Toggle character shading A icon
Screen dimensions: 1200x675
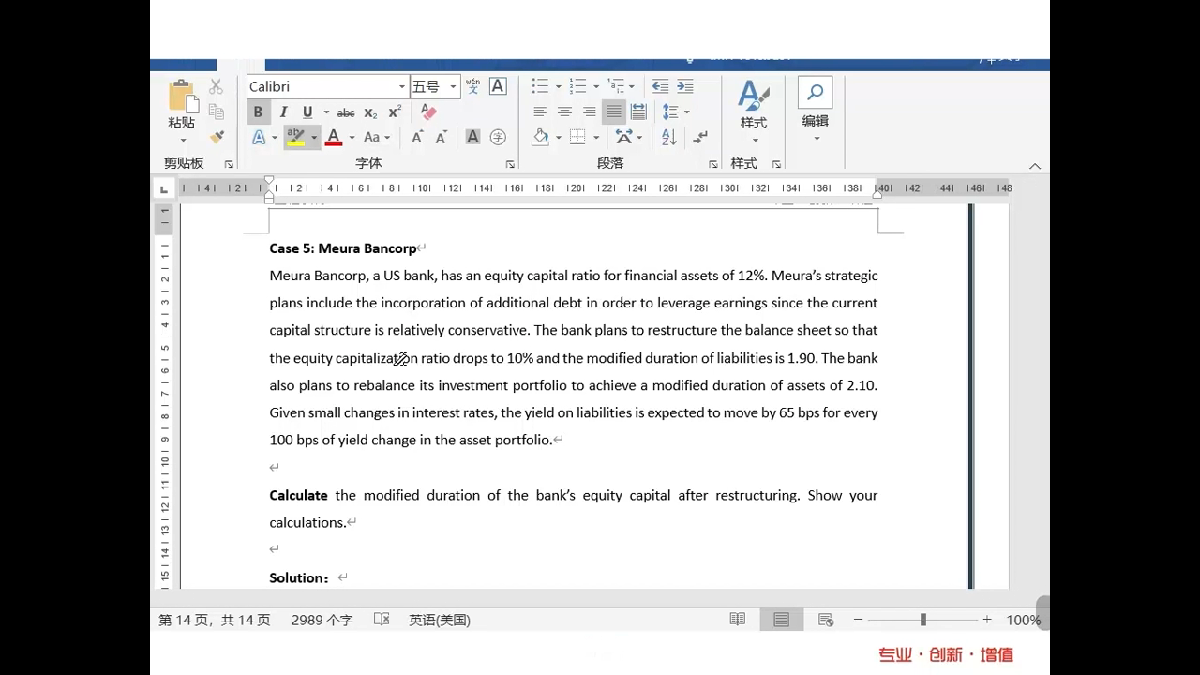(473, 137)
